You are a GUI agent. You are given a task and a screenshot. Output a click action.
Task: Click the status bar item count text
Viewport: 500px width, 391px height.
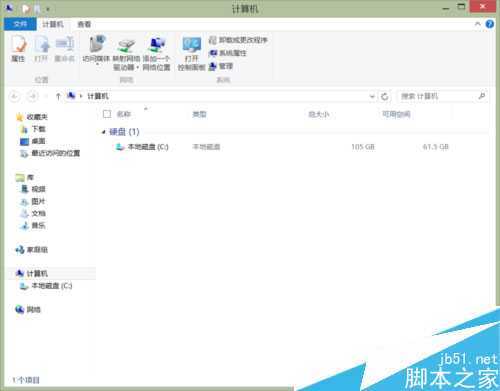tap(26, 380)
